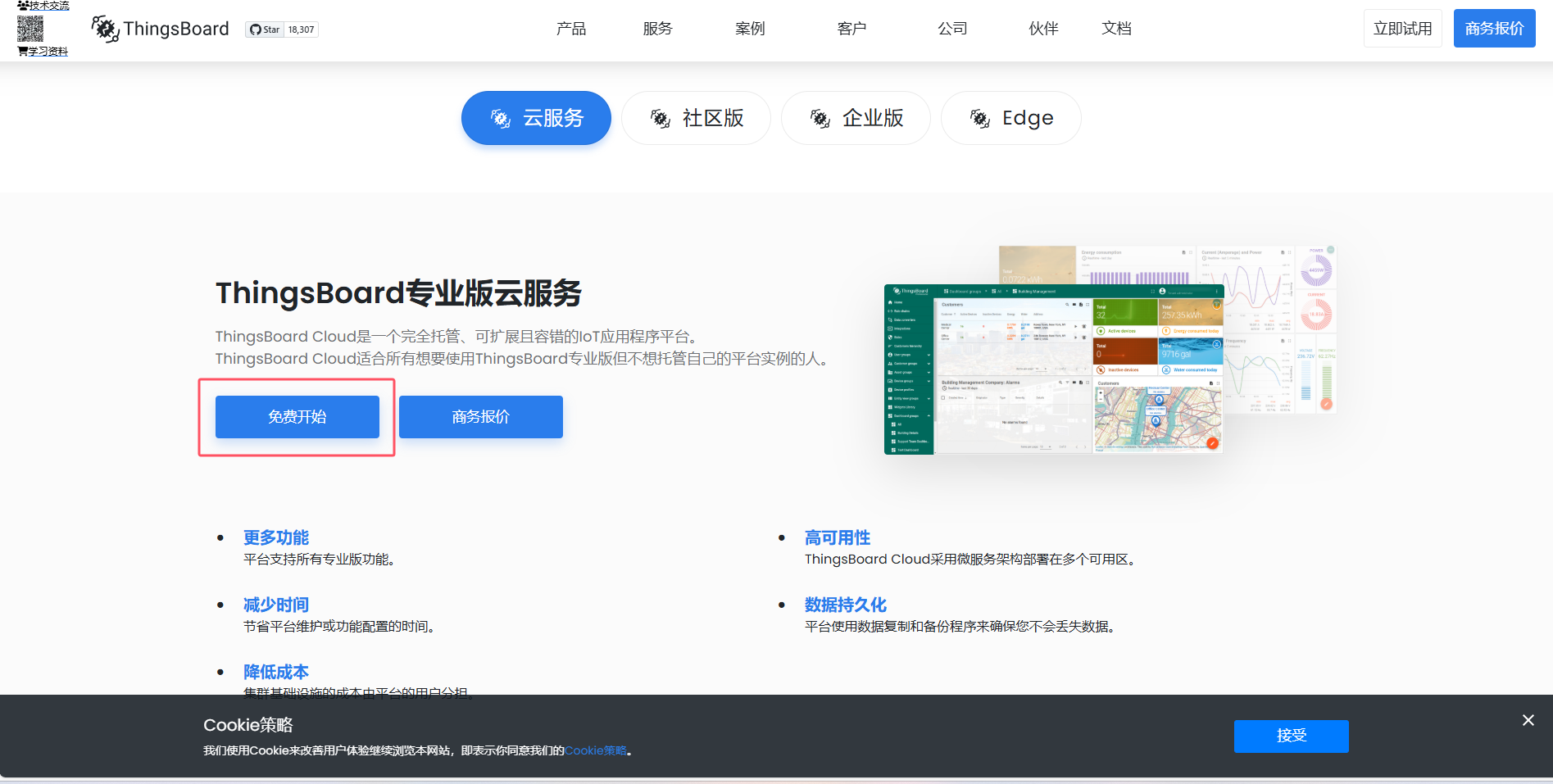Open the 降低成本 link
Viewport: 1553px width, 784px height.
pyautogui.click(x=276, y=672)
